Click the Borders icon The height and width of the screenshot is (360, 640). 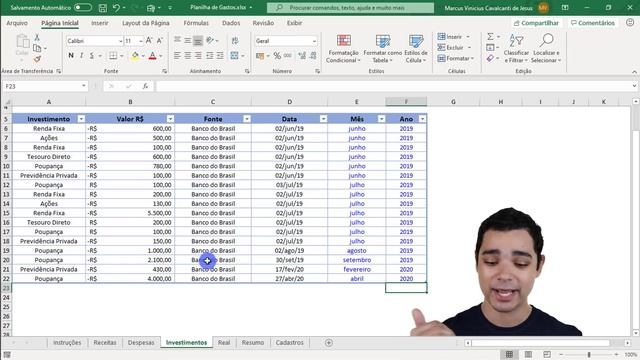(113, 56)
